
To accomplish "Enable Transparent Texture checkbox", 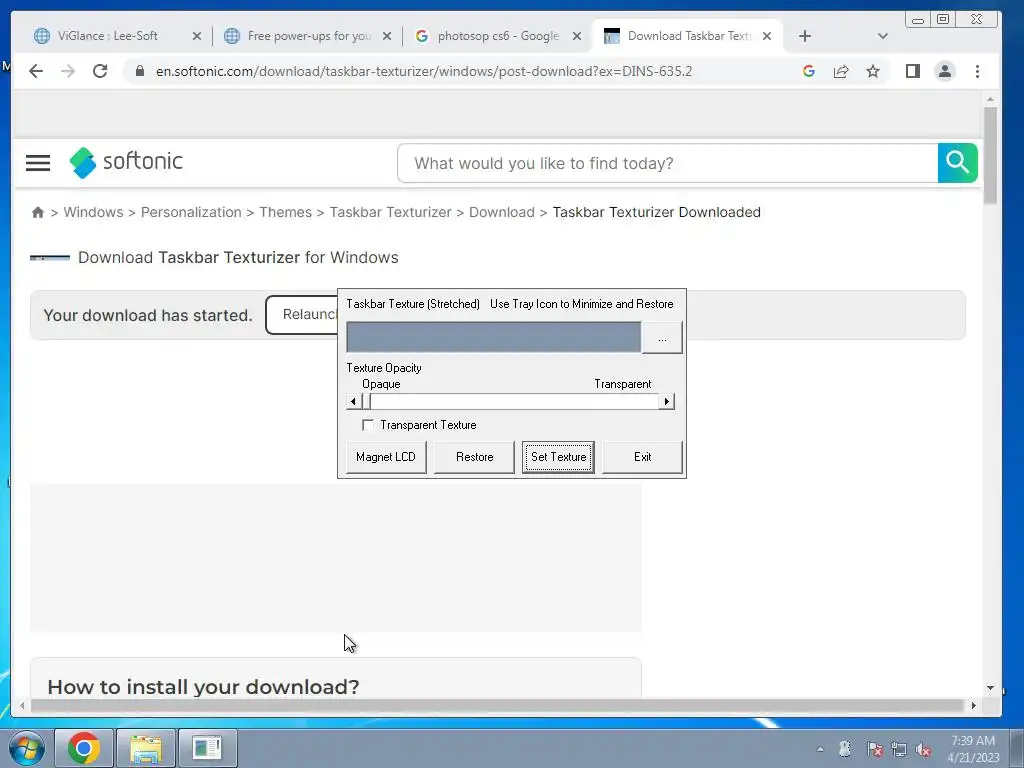I will click(368, 425).
